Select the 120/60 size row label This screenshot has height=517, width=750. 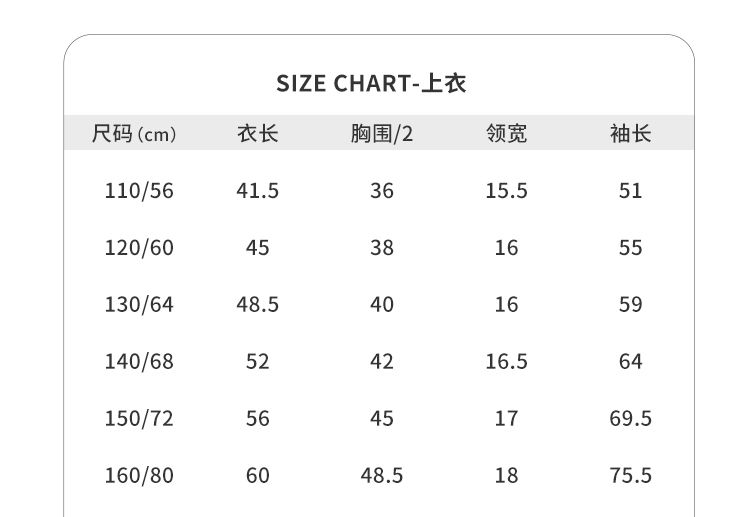pos(139,248)
